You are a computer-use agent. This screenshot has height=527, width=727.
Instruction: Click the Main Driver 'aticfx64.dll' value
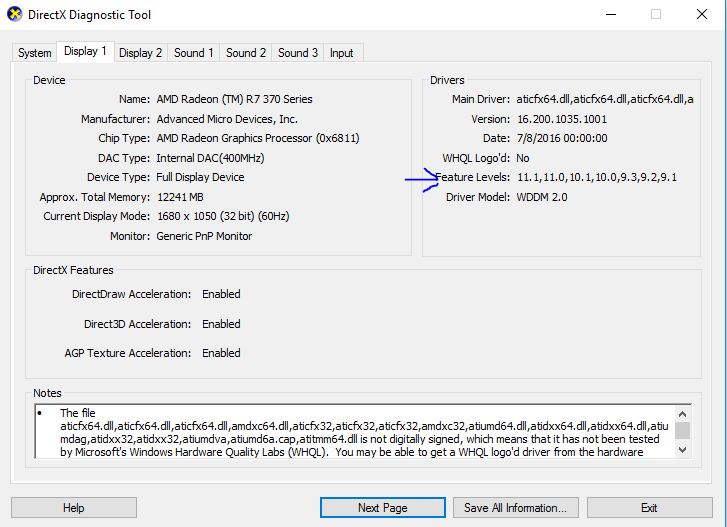pos(605,99)
